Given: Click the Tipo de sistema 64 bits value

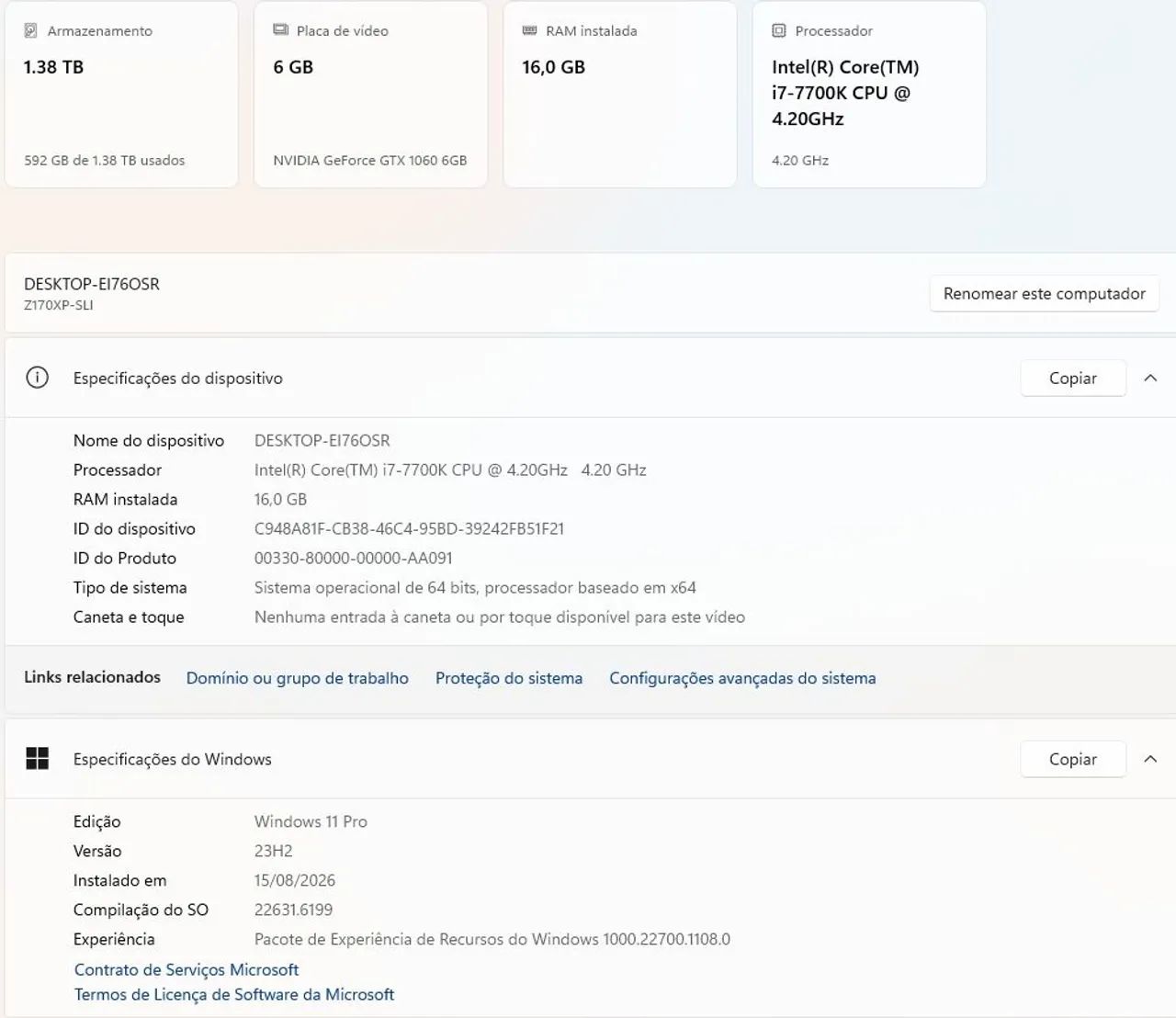Looking at the screenshot, I should (x=475, y=587).
